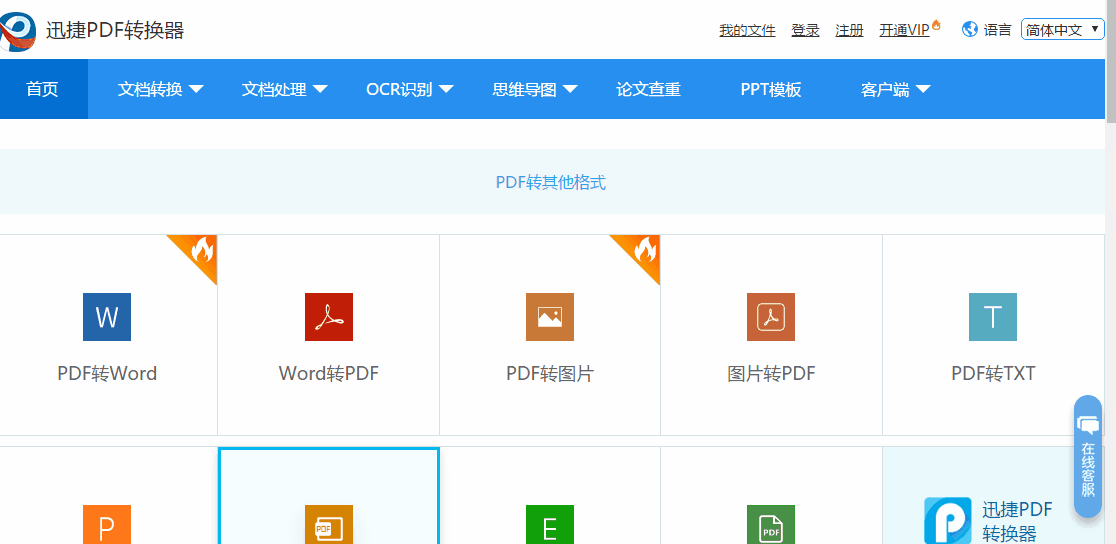Click the dark green PDF file icon
This screenshot has height=544, width=1116.
[771, 525]
